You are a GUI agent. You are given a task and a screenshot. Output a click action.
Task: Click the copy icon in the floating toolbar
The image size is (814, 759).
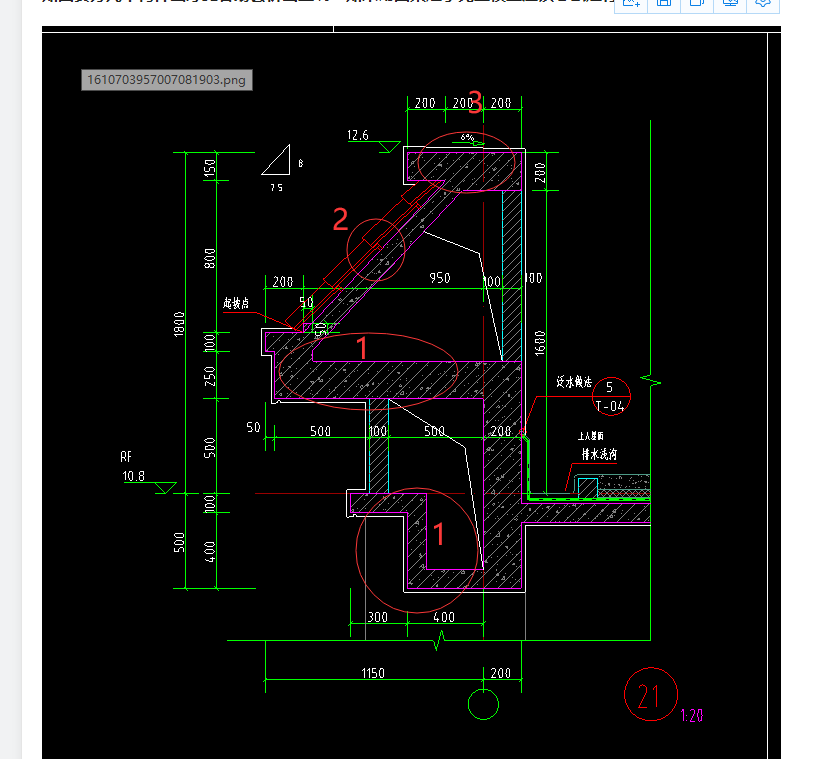[x=697, y=3]
